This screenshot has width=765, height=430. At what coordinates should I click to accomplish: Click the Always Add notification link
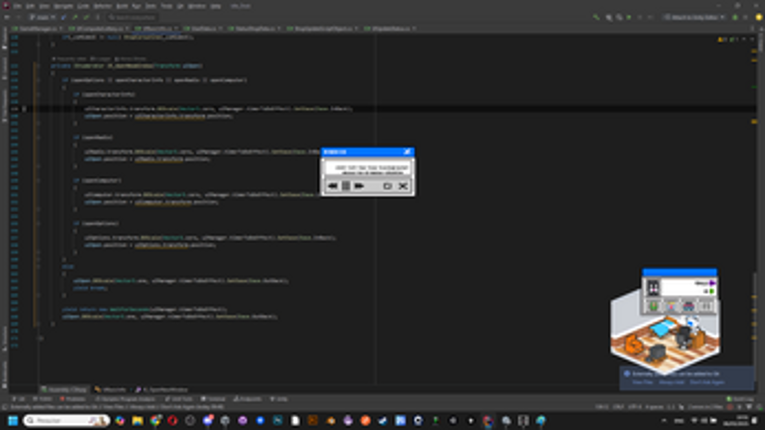click(x=671, y=382)
